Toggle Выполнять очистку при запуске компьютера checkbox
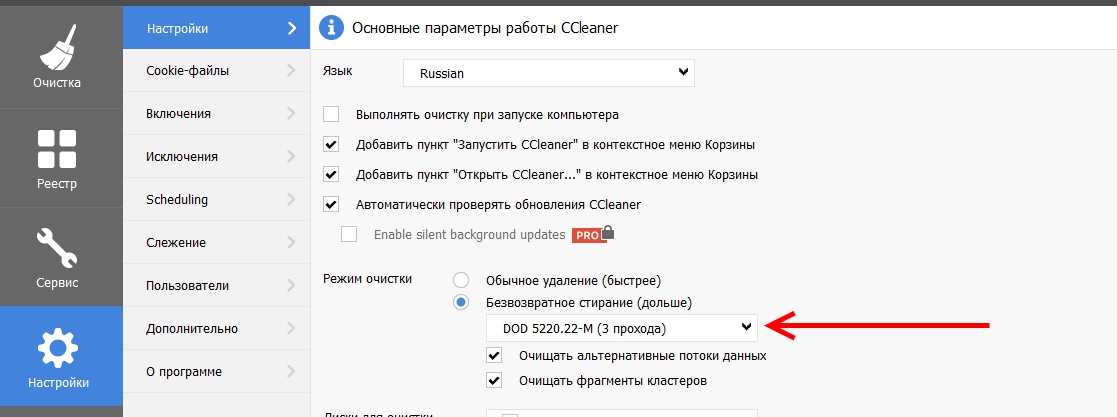The width and height of the screenshot is (1117, 417). point(331,114)
